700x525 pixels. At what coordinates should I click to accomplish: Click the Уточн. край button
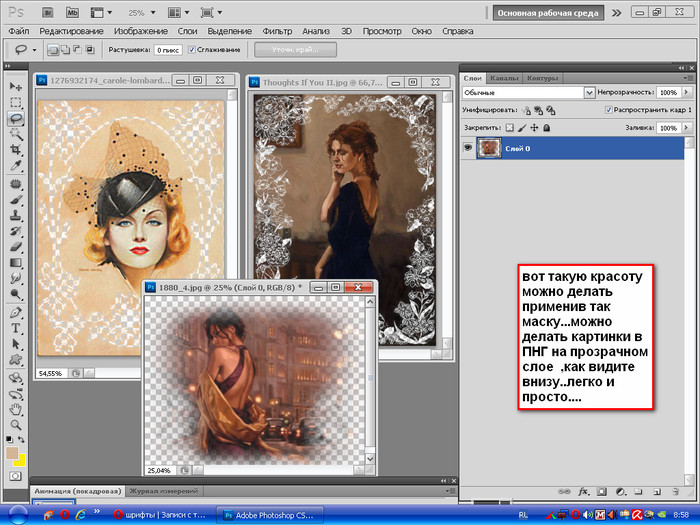click(294, 49)
